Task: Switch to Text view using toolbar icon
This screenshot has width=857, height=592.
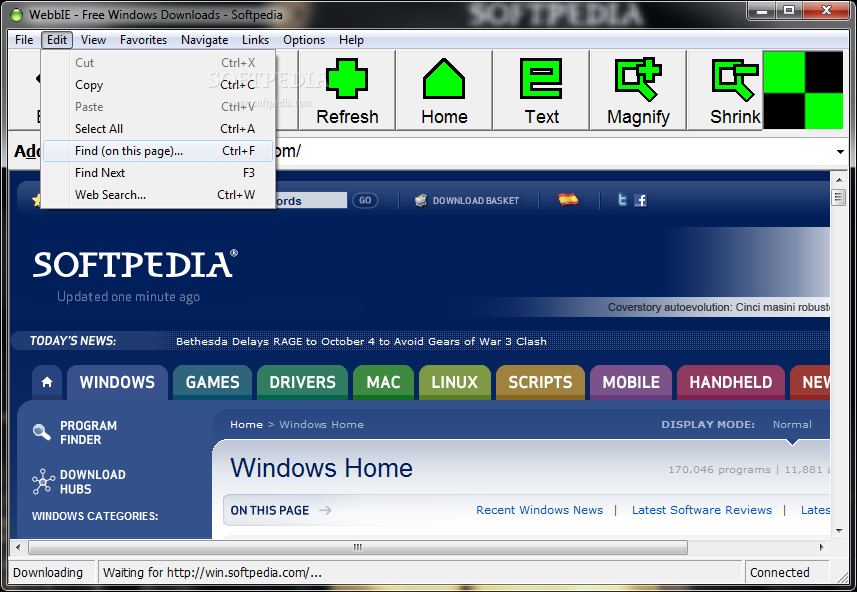Action: pyautogui.click(x=541, y=79)
